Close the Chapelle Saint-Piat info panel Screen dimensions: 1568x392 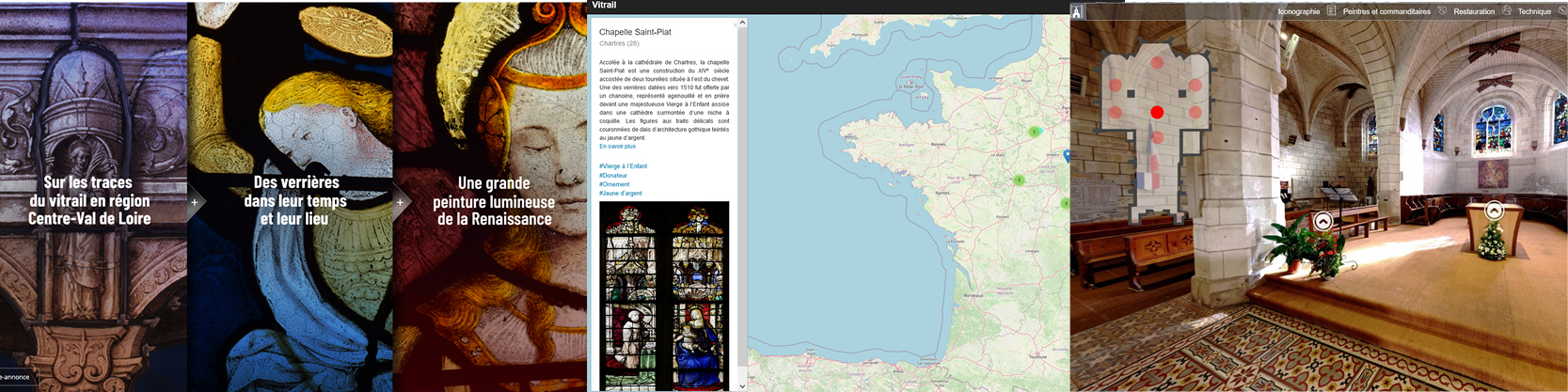pos(736,25)
